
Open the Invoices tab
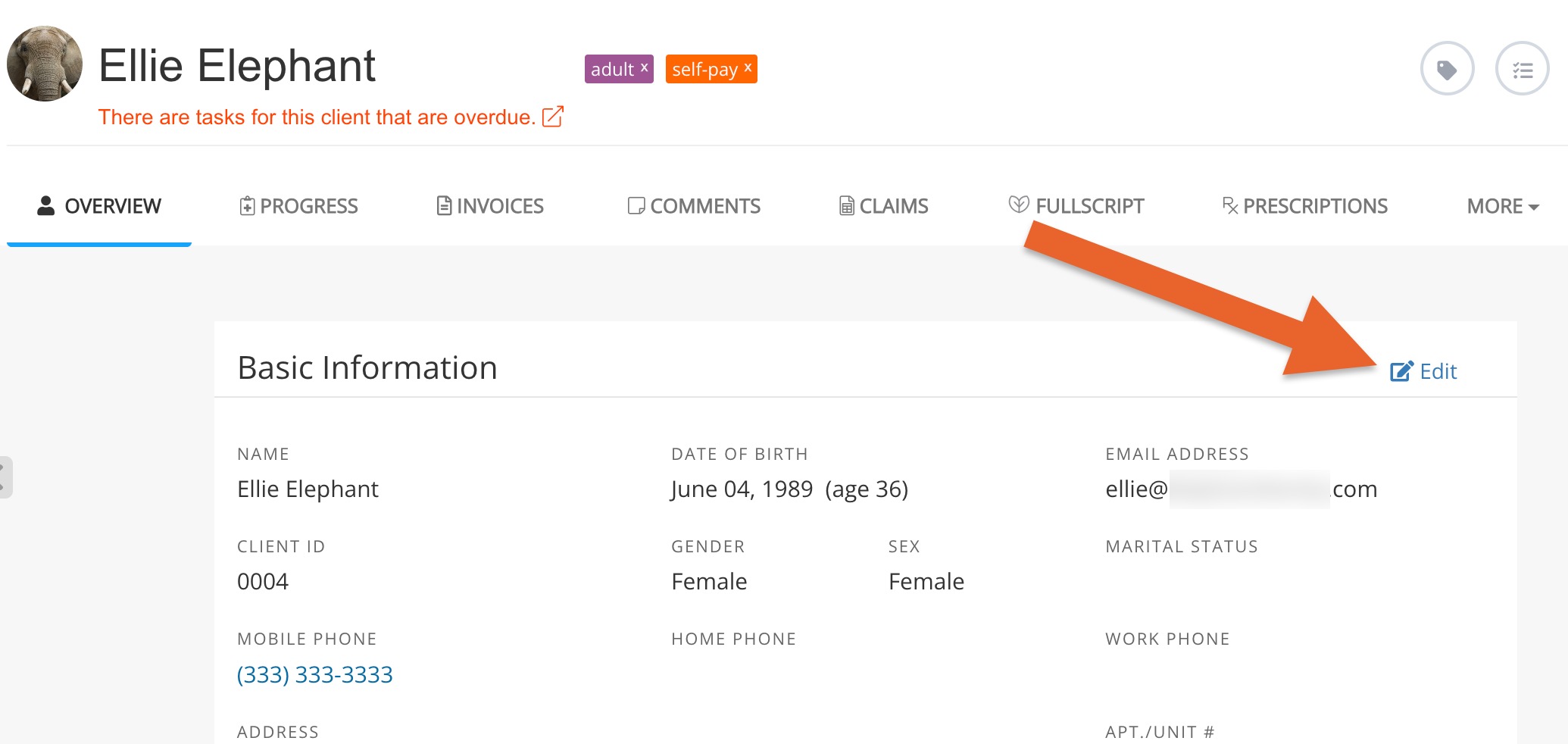490,206
